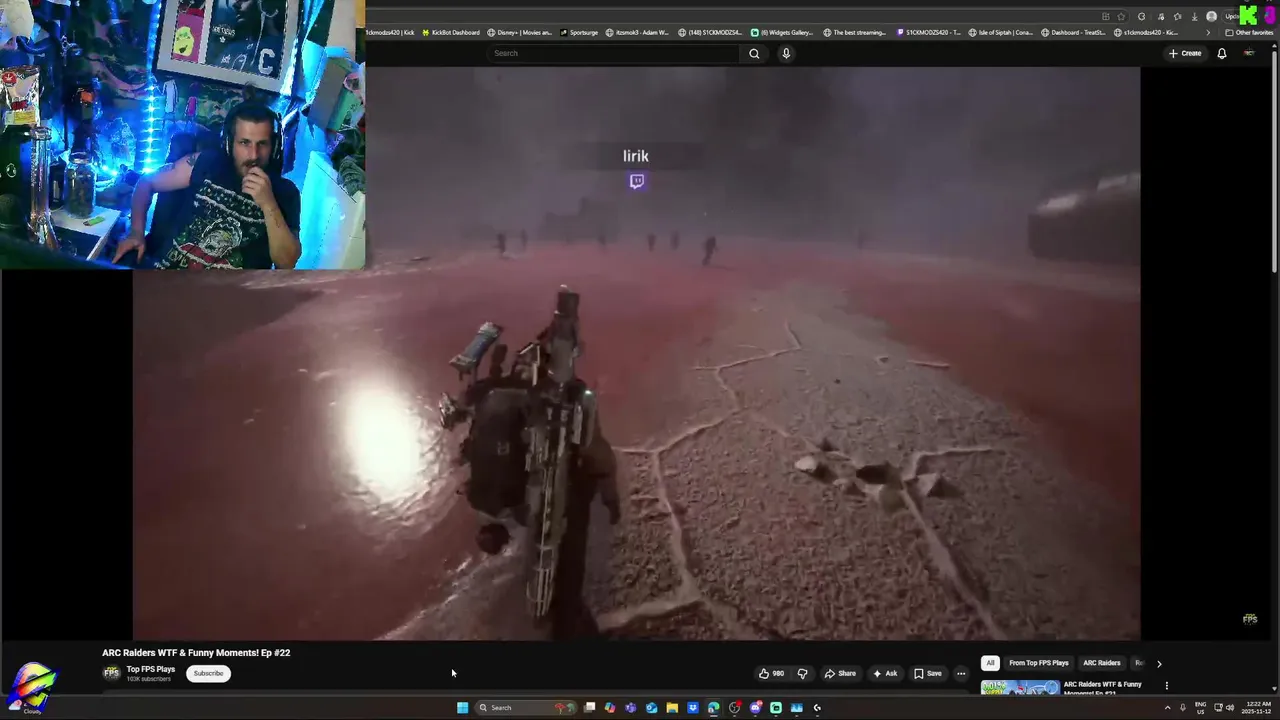Open the Dashboard - TreatSt bookmark
Image resolution: width=1280 pixels, height=720 pixels.
tap(1073, 32)
